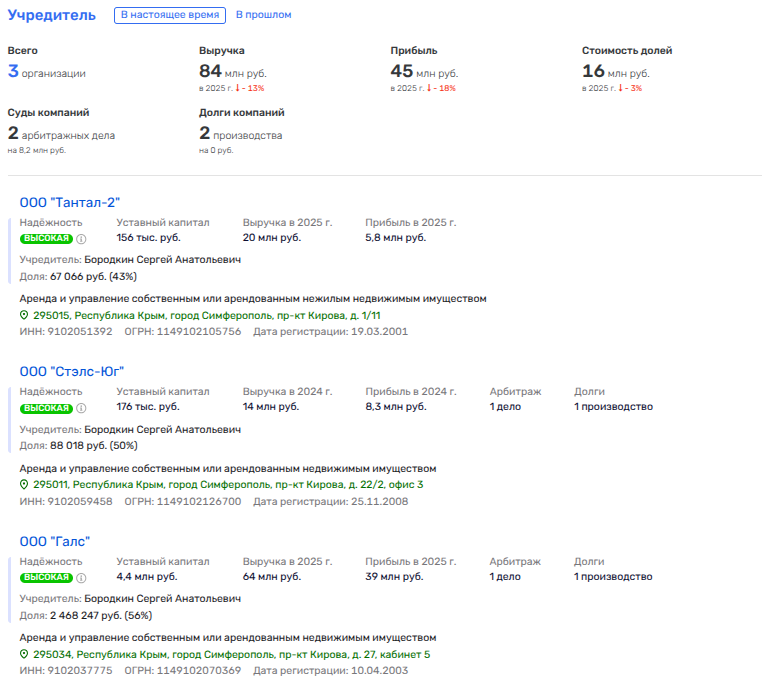This screenshot has height=700, width=773.
Task: Open the ООО "Тантал-2" company link
Action: tap(70, 203)
